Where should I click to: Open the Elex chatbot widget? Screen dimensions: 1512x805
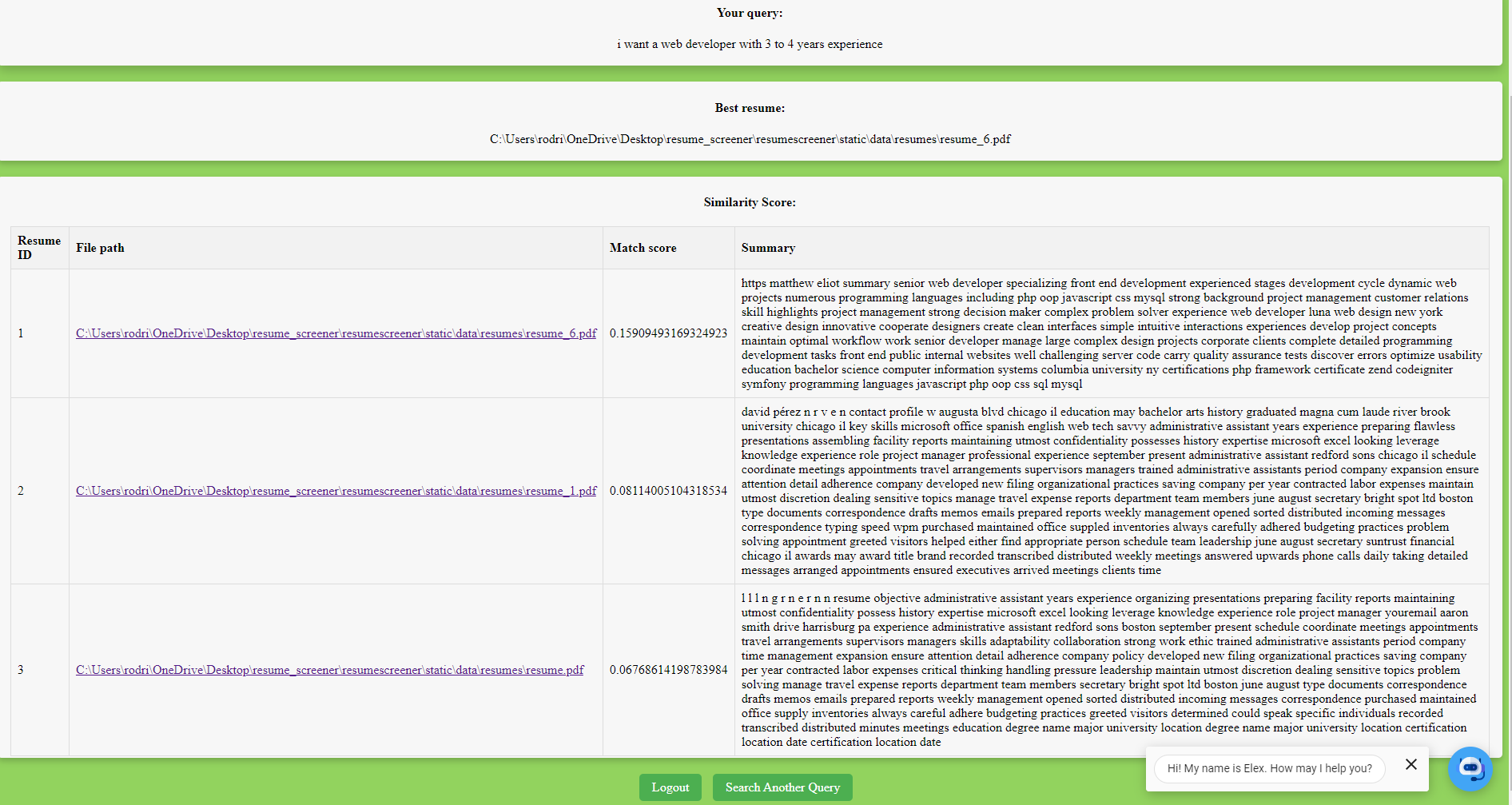1470,768
